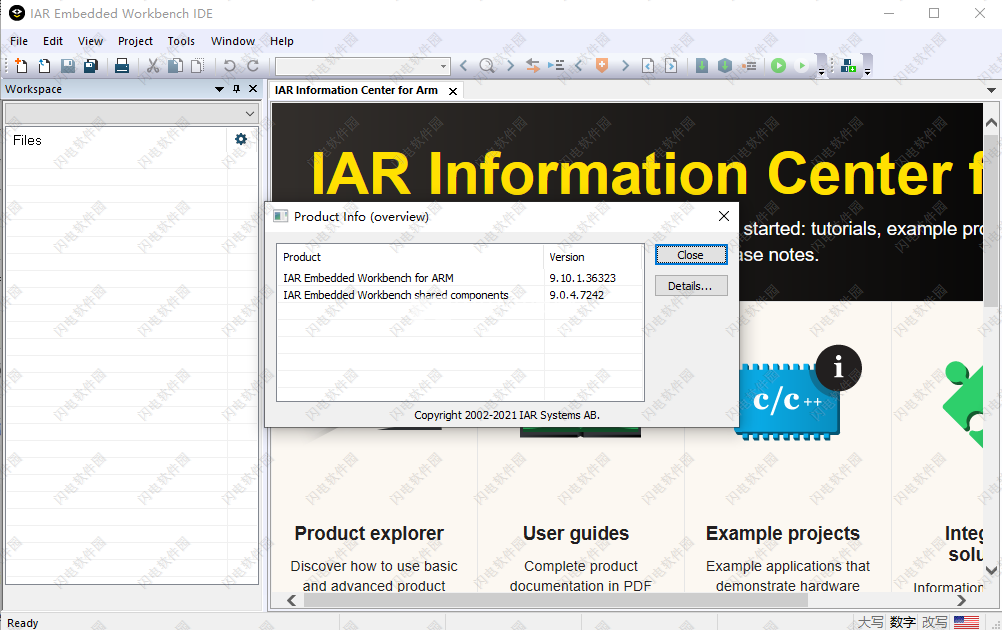
Task: Click the Redo arrow icon
Action: 251,66
